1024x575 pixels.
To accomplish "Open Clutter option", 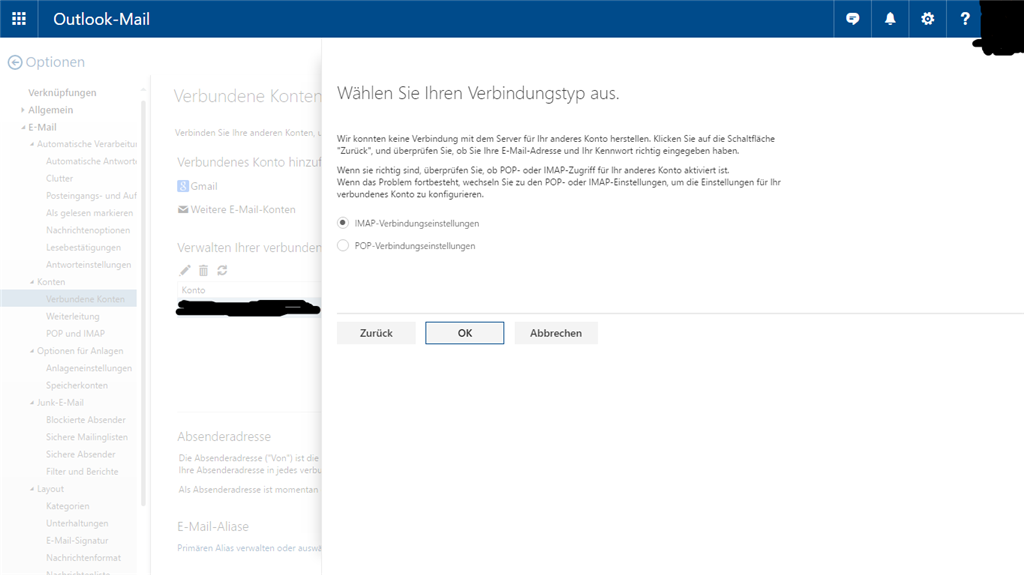I will coord(59,178).
